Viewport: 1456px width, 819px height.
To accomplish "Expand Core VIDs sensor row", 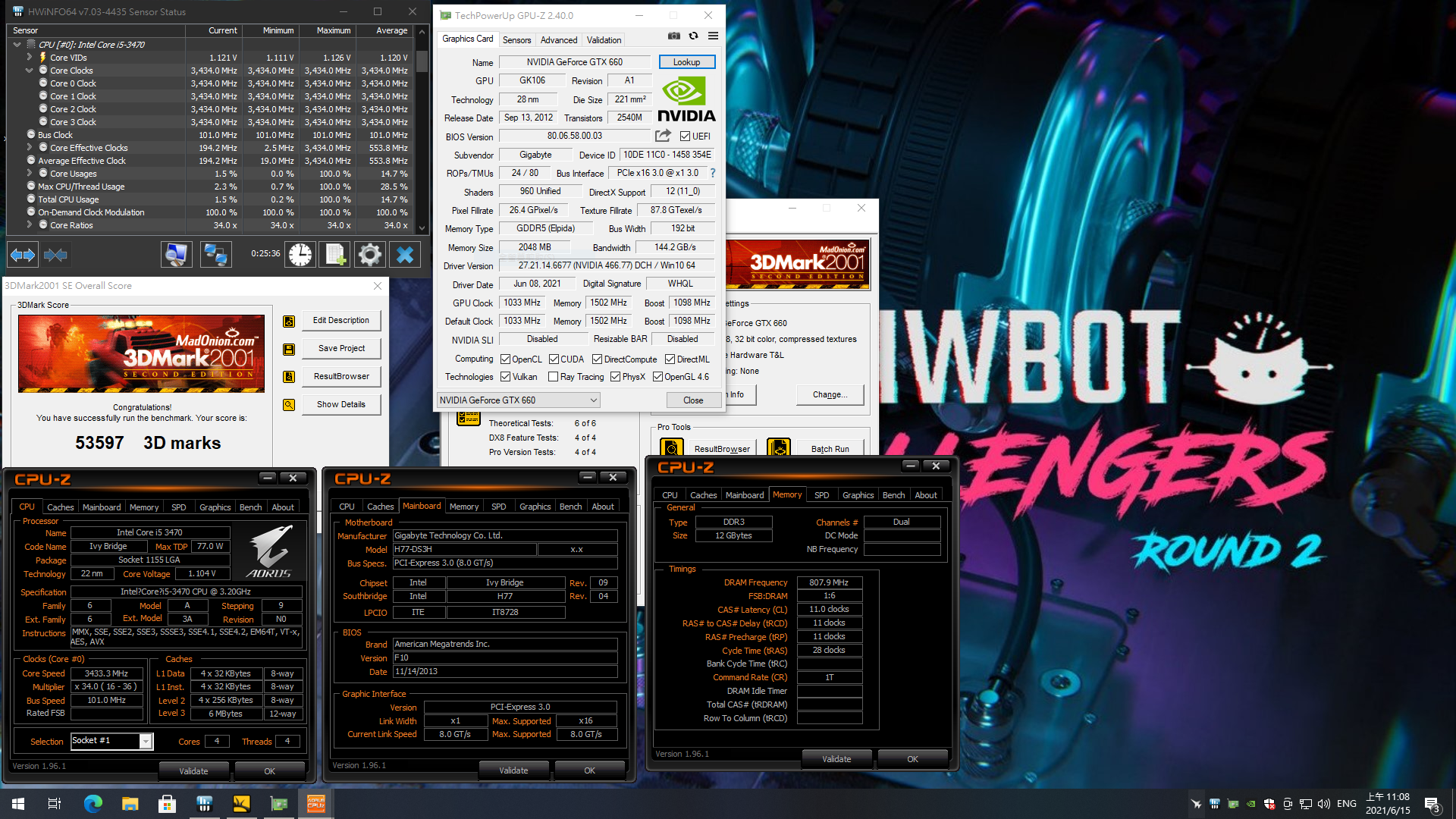I will [x=30, y=57].
